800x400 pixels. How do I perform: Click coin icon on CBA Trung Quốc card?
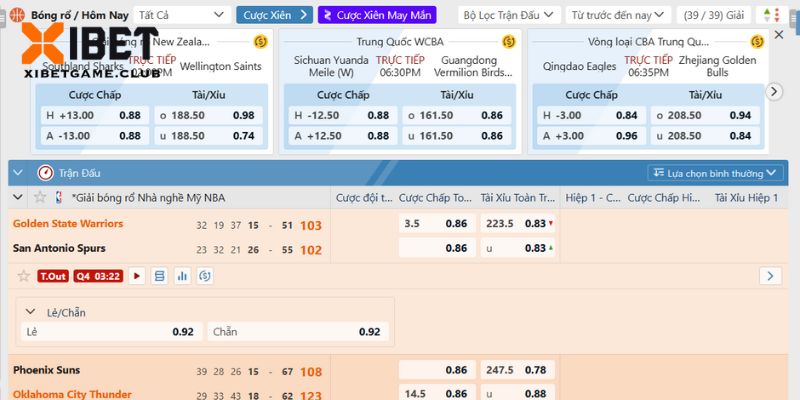coord(757,41)
